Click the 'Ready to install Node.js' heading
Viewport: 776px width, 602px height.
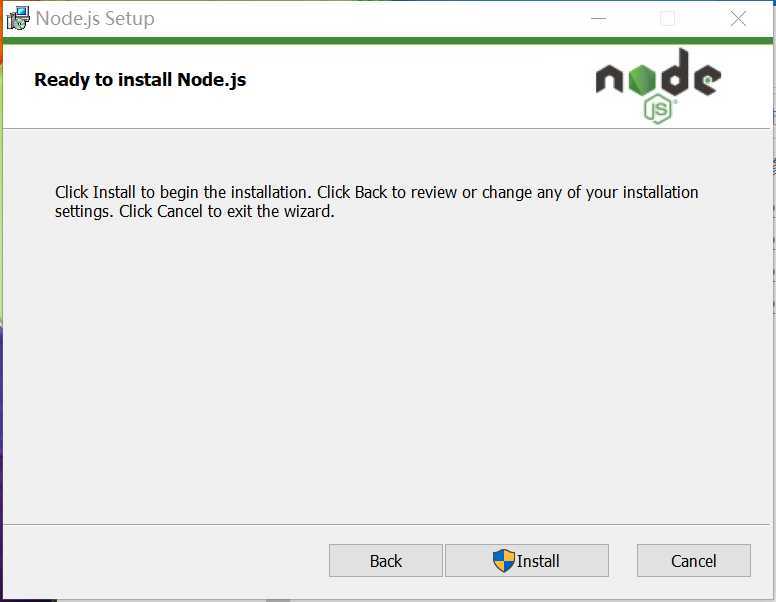click(x=140, y=80)
